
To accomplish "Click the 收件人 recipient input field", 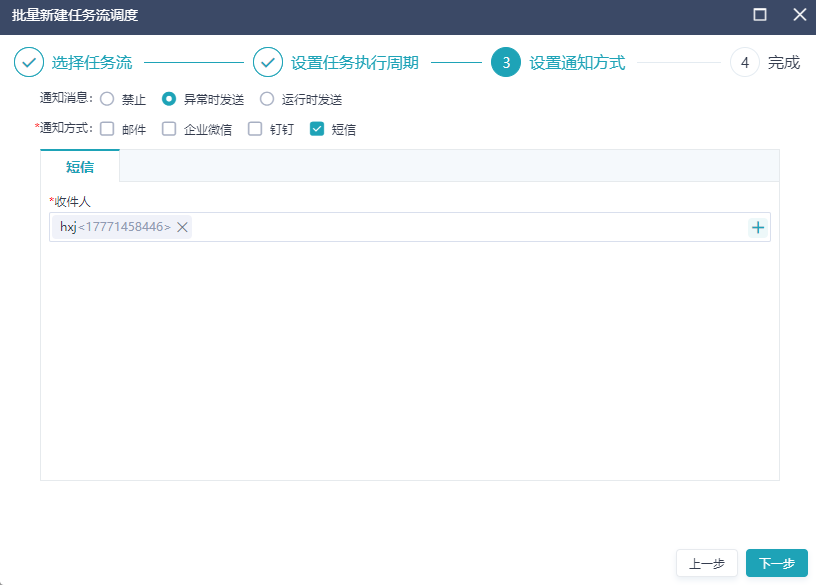I will (450, 227).
